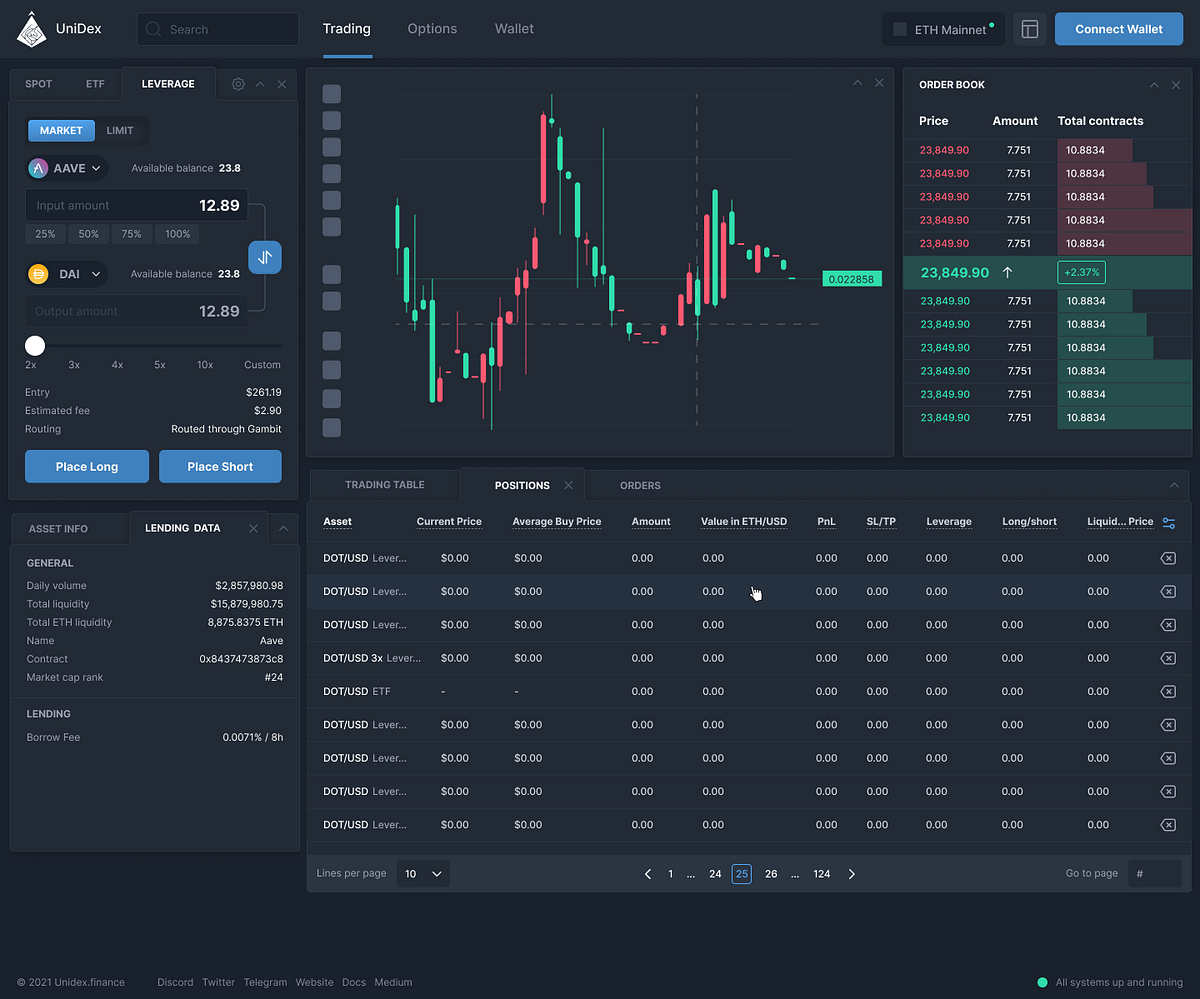1200x999 pixels.
Task: Select 3x leverage option
Action: (74, 365)
